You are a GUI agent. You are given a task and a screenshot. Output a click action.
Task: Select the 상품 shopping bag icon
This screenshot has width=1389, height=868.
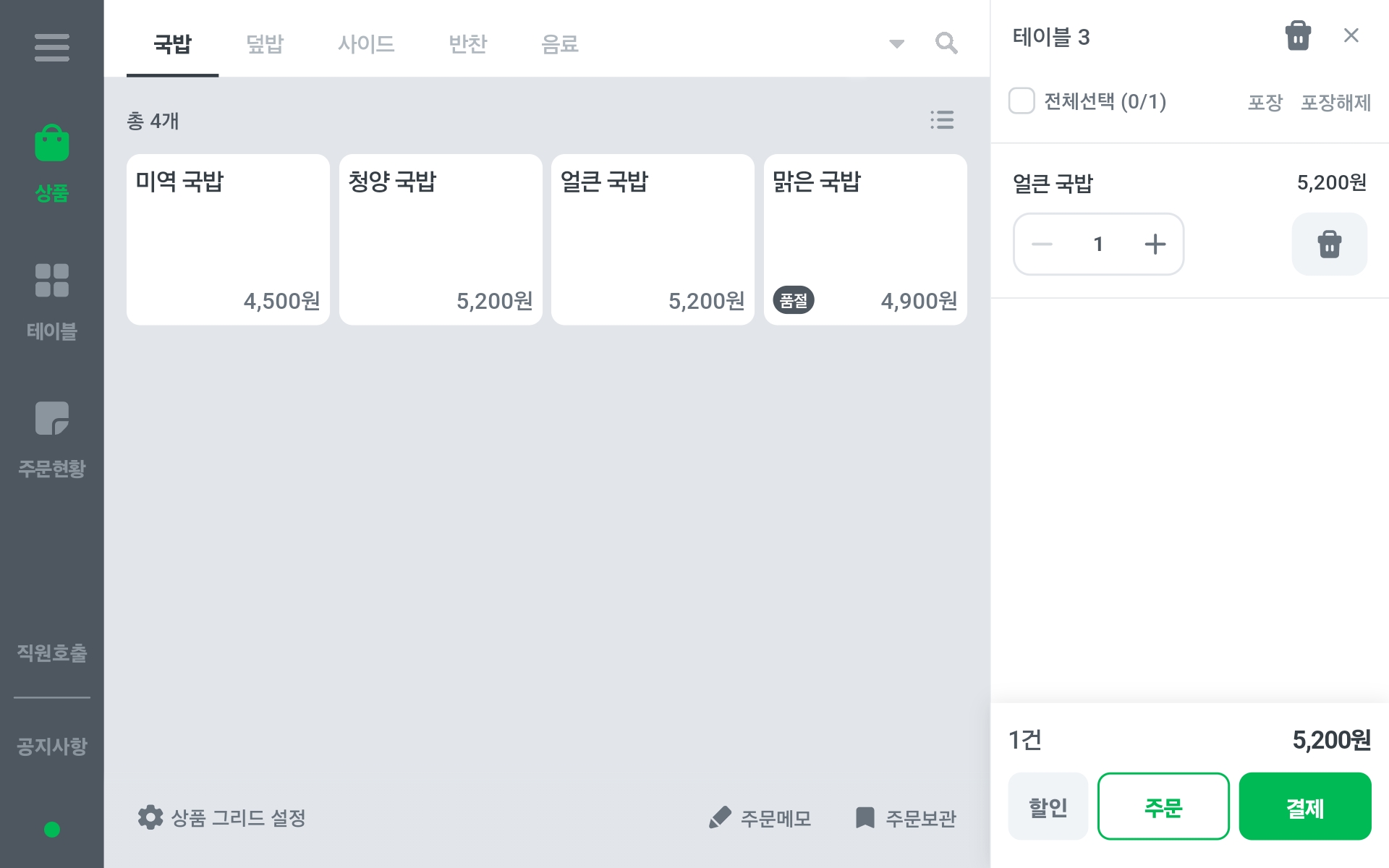click(51, 142)
